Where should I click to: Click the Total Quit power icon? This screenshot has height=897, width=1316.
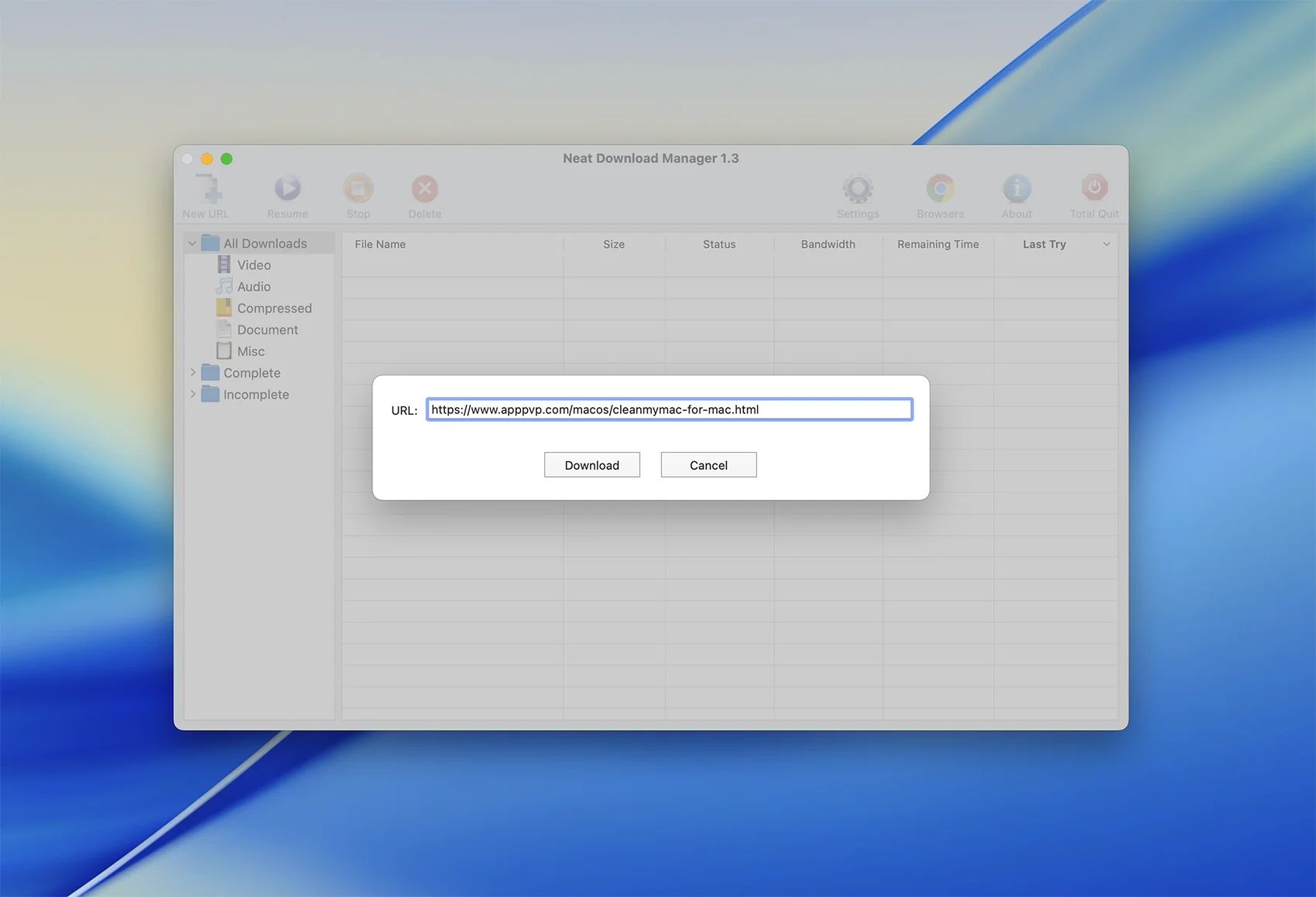[1093, 190]
